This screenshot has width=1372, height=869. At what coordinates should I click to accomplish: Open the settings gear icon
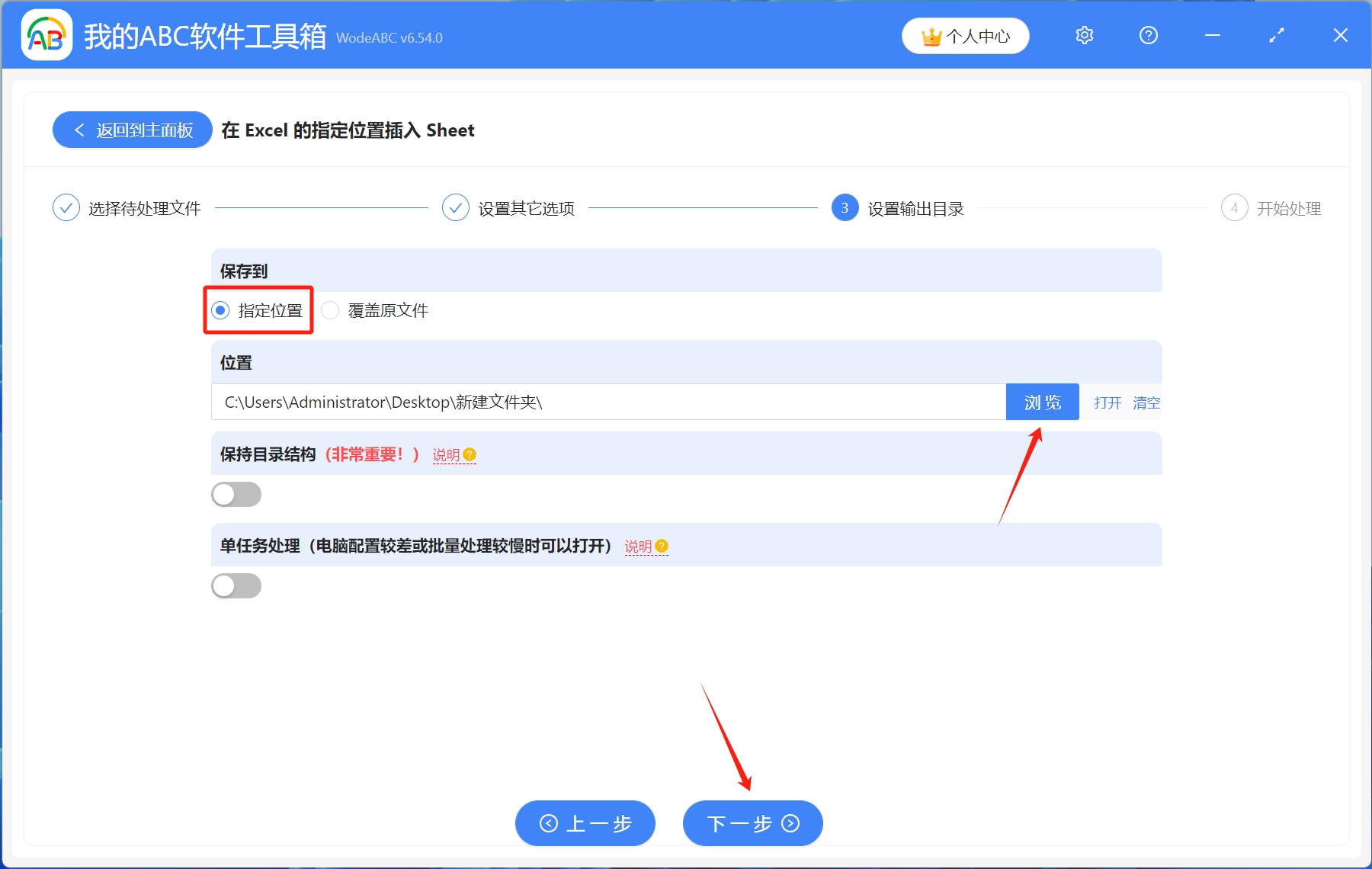coord(1084,35)
